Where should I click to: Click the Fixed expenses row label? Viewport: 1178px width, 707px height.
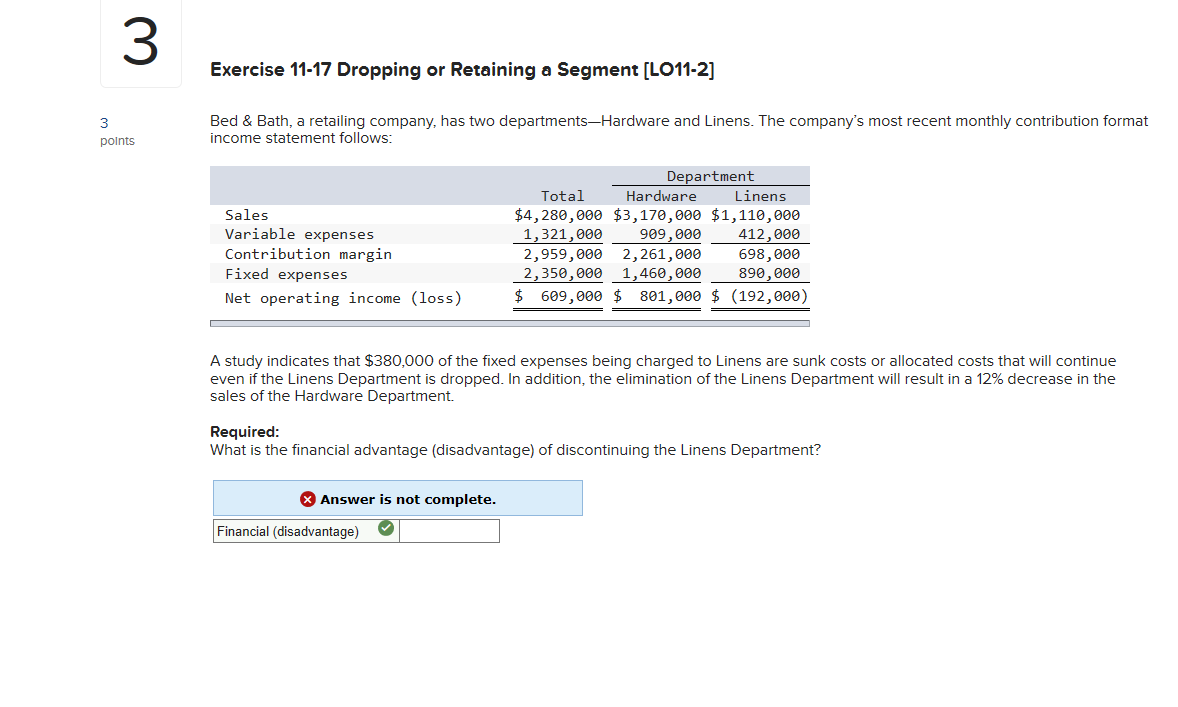tap(289, 273)
